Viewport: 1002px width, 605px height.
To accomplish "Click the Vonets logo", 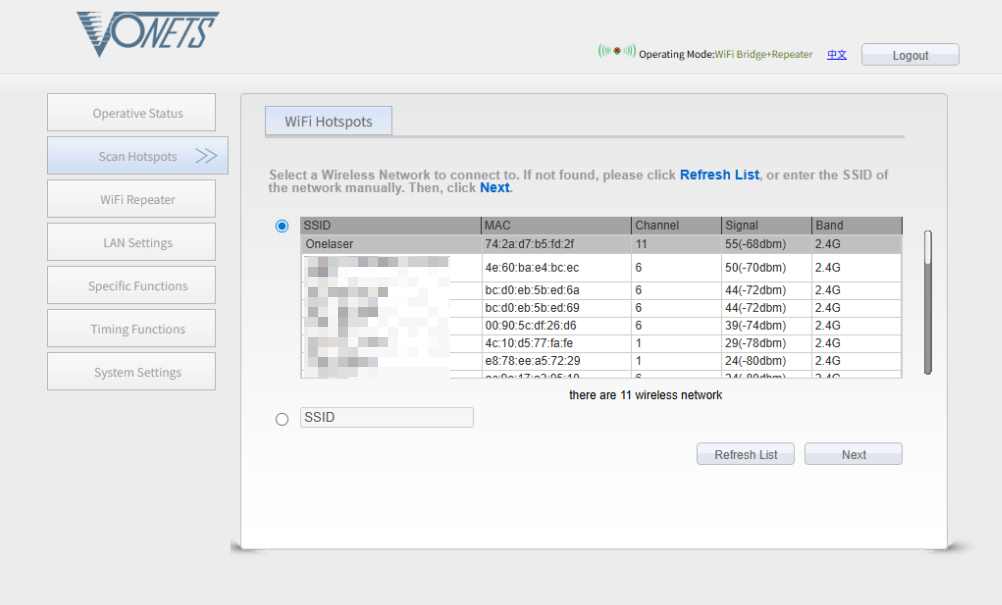I will [147, 33].
